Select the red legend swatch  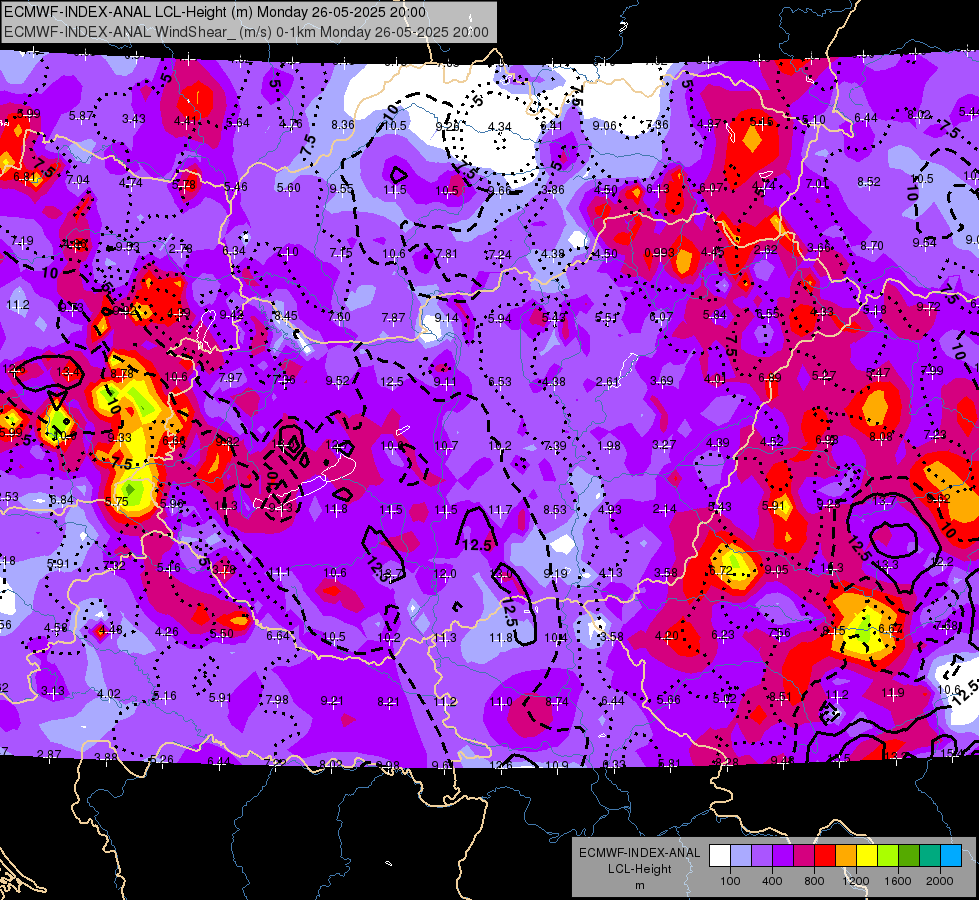(825, 856)
